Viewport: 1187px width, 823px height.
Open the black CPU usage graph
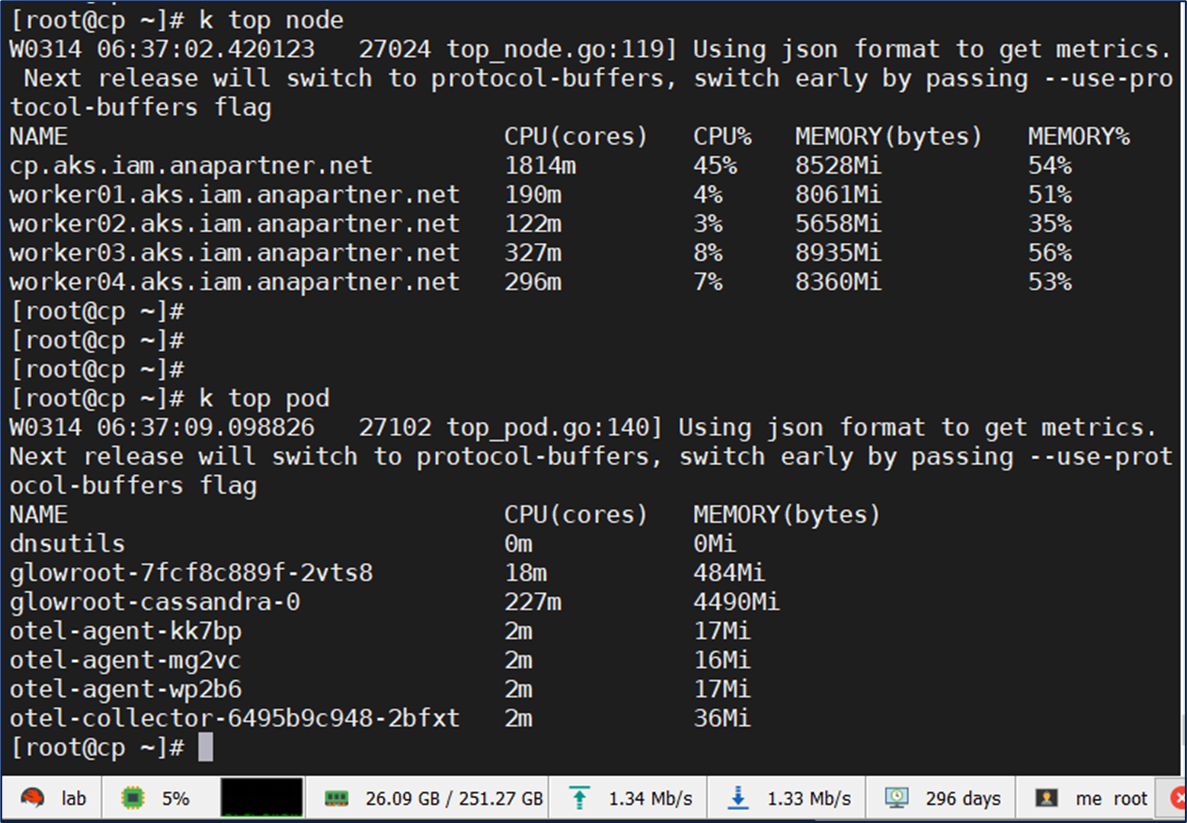pyautogui.click(x=262, y=798)
